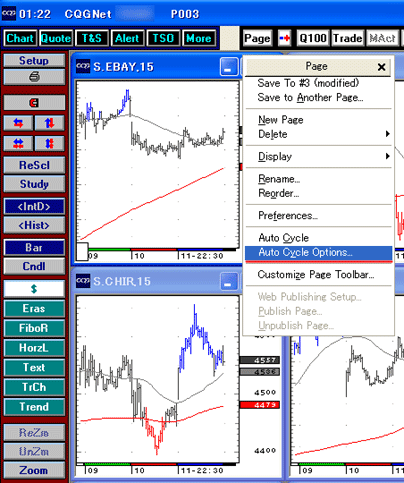Viewport: 404px width, 483px height.
Task: Click the 4536 price label
Action: [260, 372]
